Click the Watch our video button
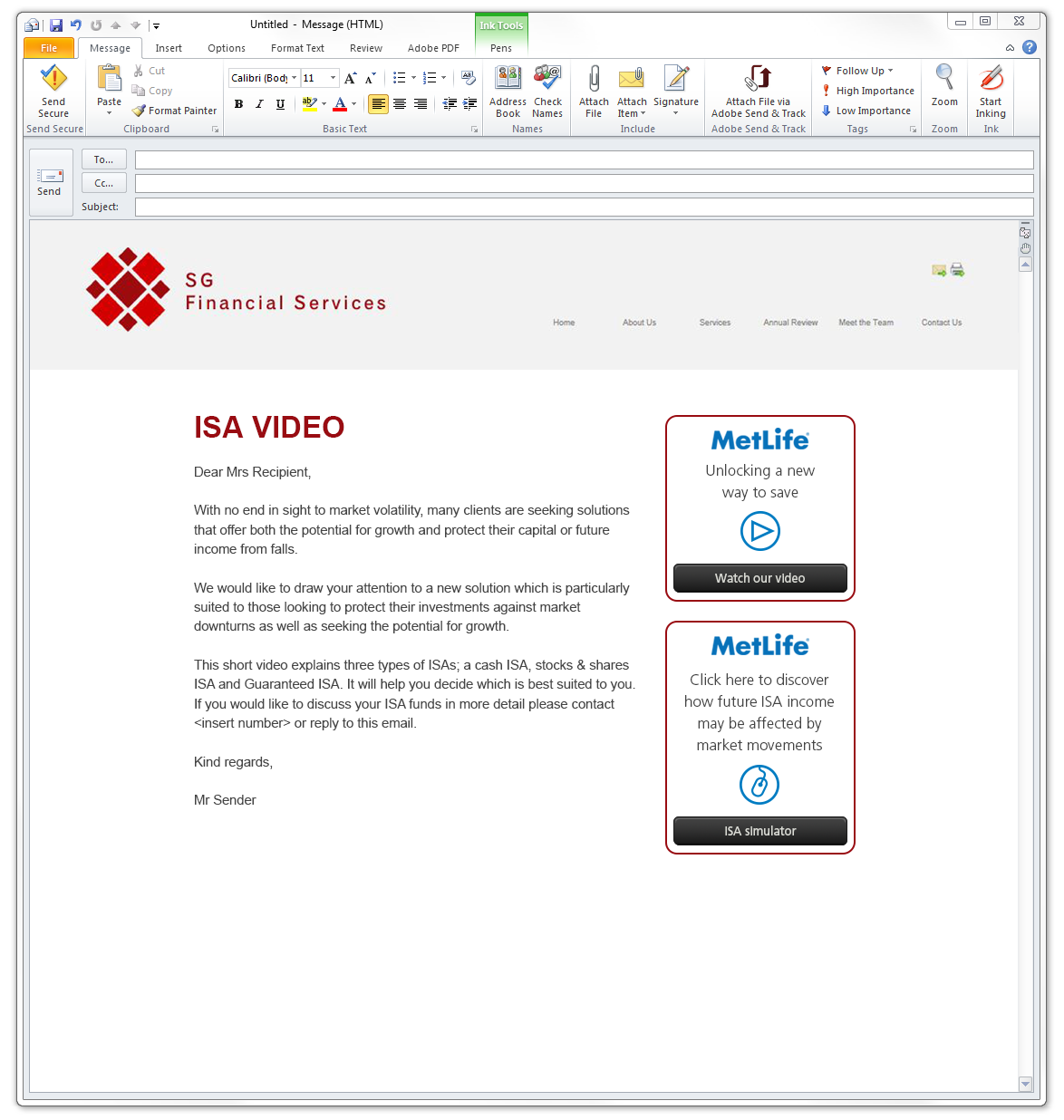1064x1120 pixels. tap(760, 578)
